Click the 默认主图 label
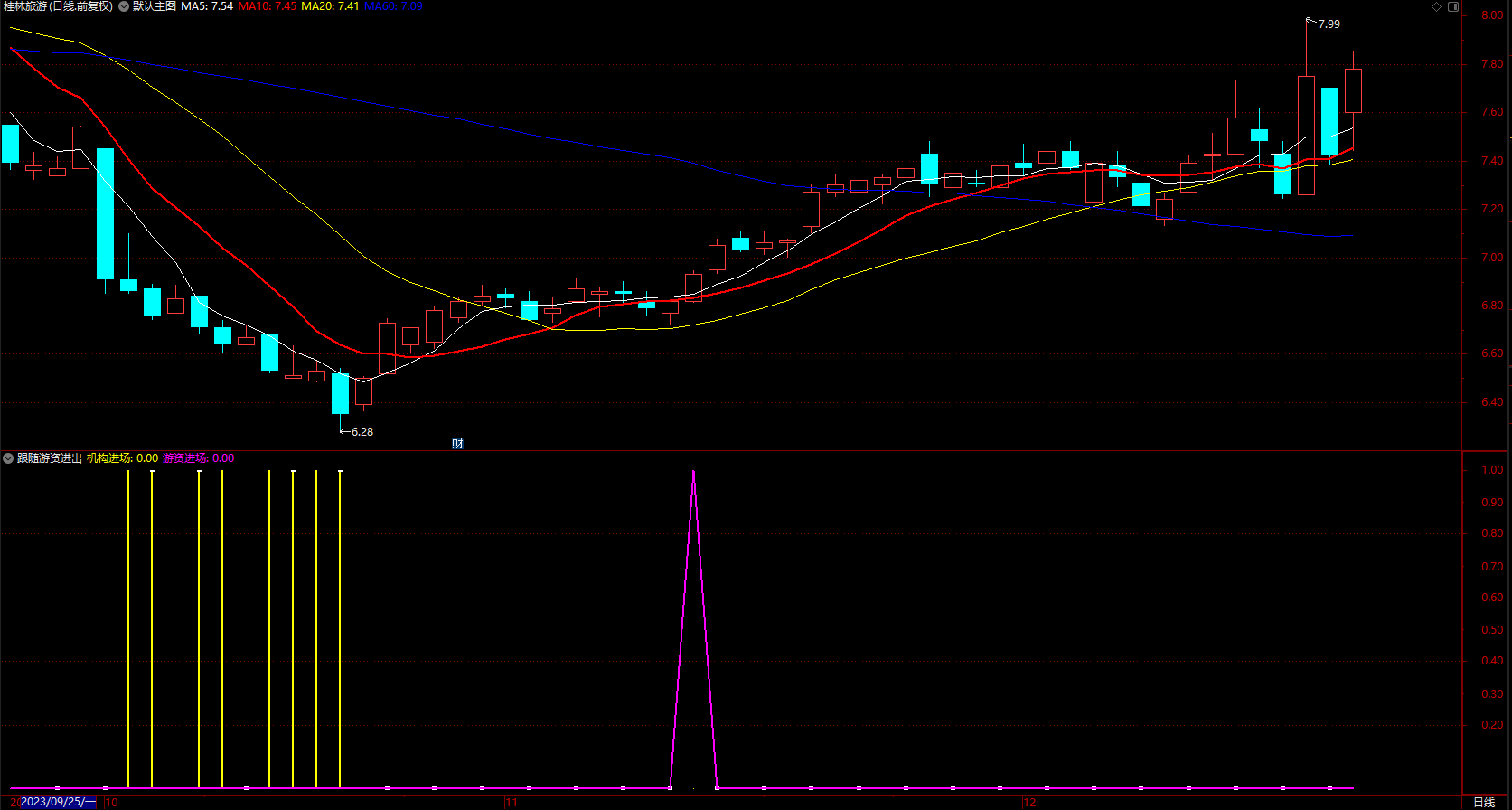The width and height of the screenshot is (1512, 810). 155,6
